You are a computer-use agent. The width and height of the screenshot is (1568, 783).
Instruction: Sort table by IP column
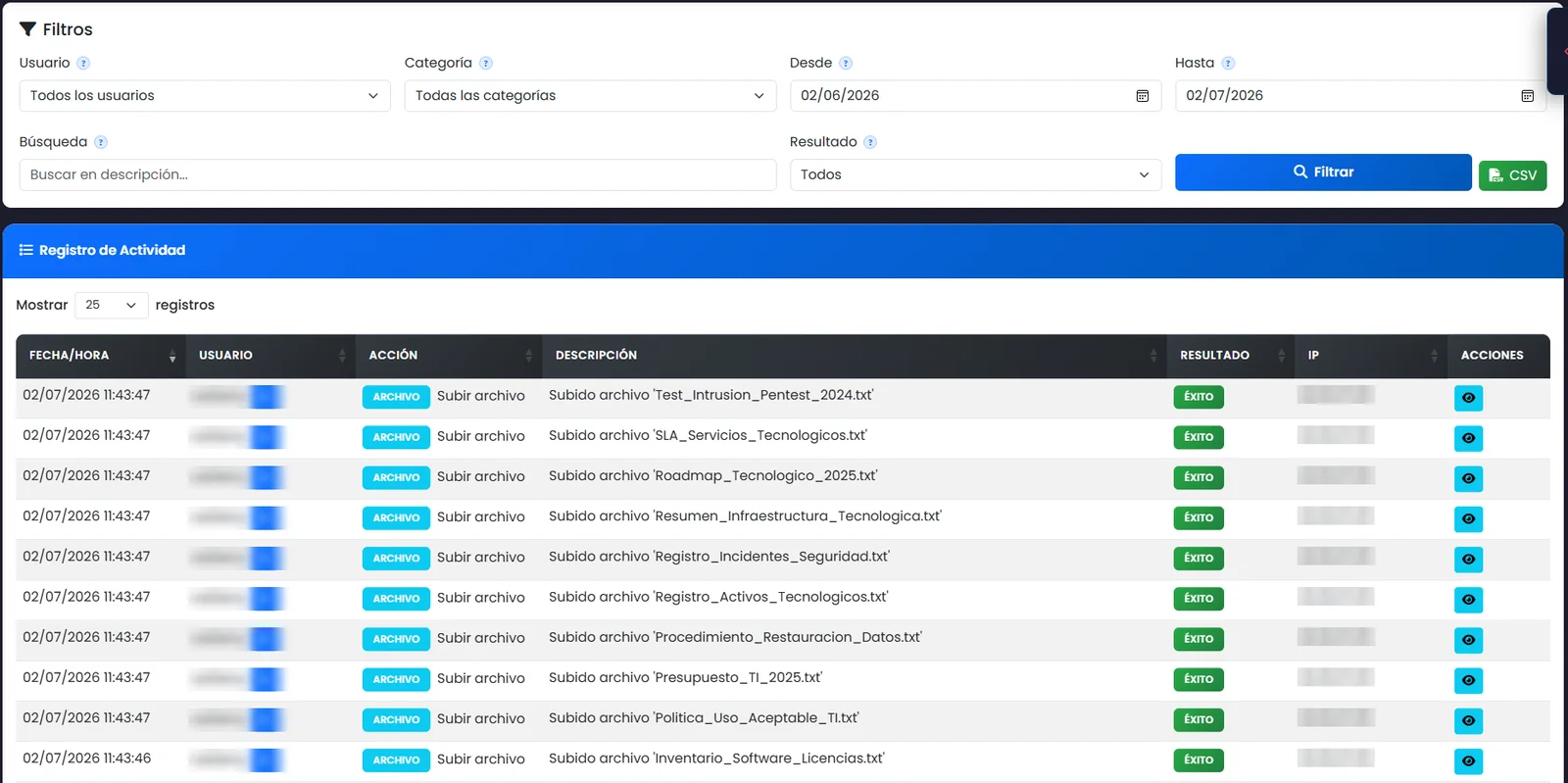[x=1371, y=356]
